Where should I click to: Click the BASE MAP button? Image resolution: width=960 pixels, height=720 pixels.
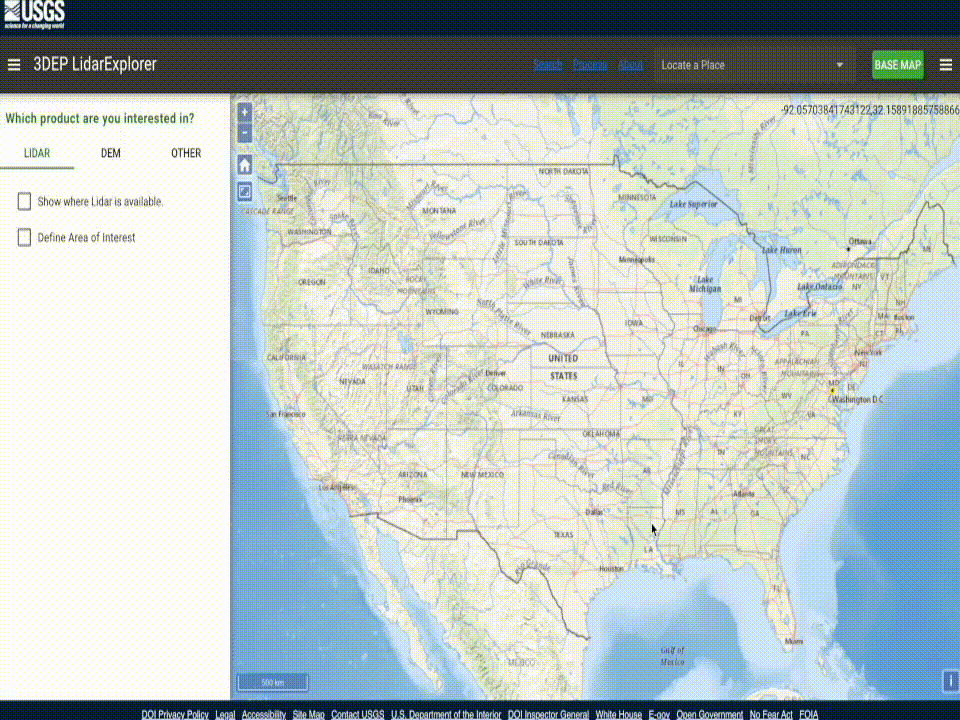(898, 65)
